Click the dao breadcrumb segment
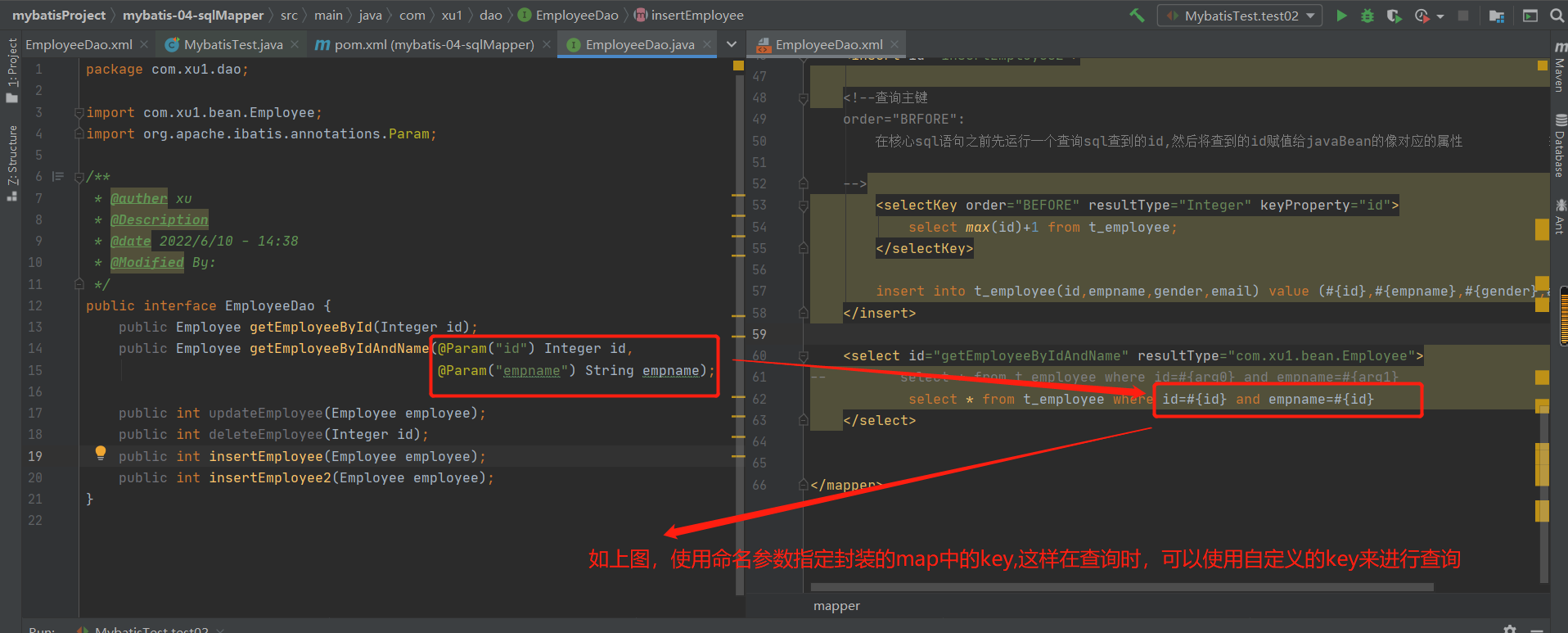1568x633 pixels. (x=491, y=15)
